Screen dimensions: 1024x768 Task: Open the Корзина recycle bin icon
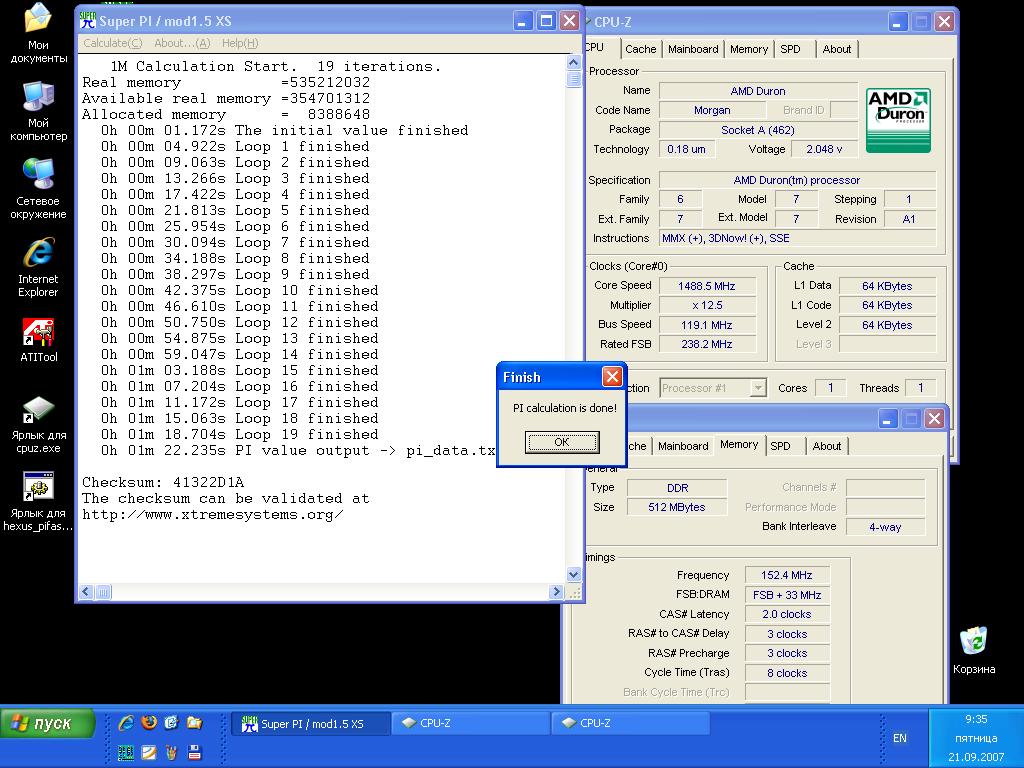coord(974,650)
